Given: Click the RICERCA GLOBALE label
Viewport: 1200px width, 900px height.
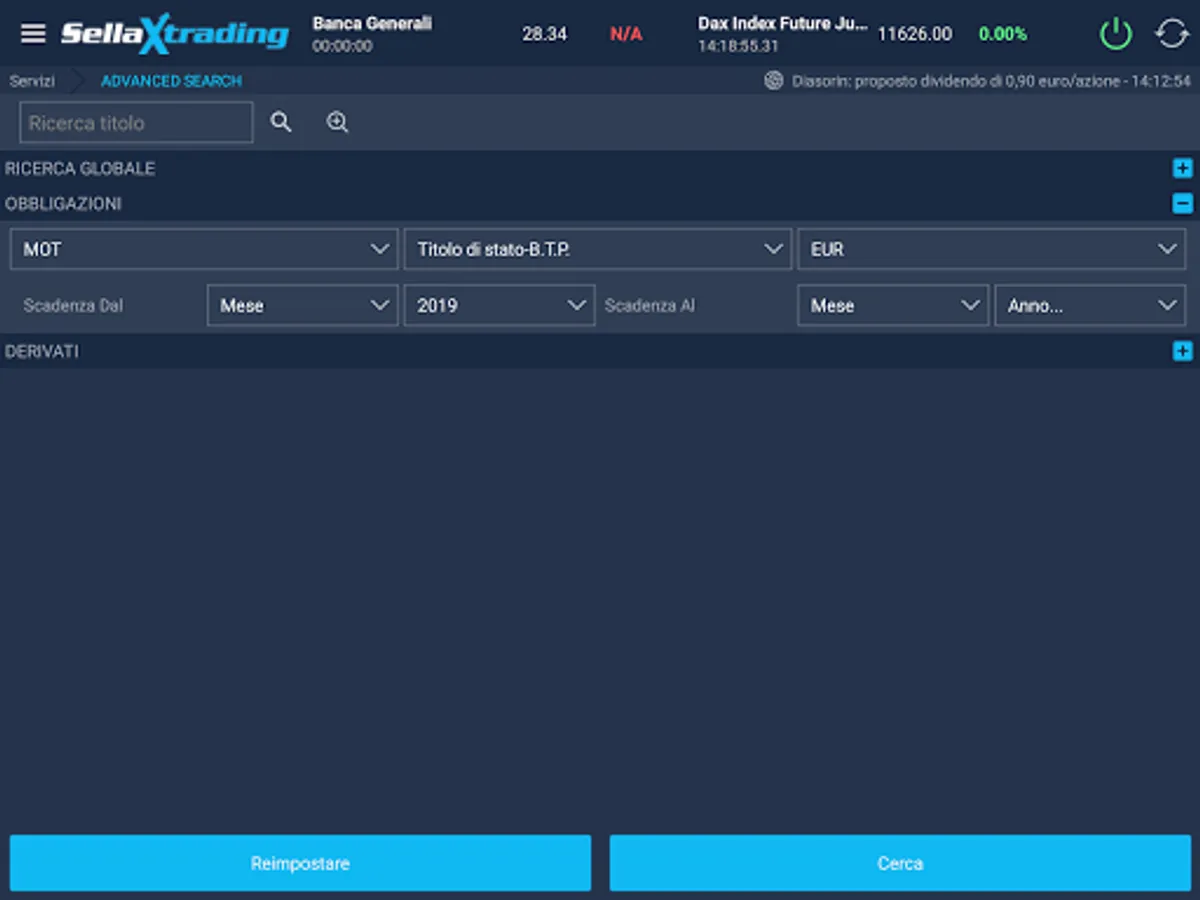Looking at the screenshot, I should tap(80, 169).
